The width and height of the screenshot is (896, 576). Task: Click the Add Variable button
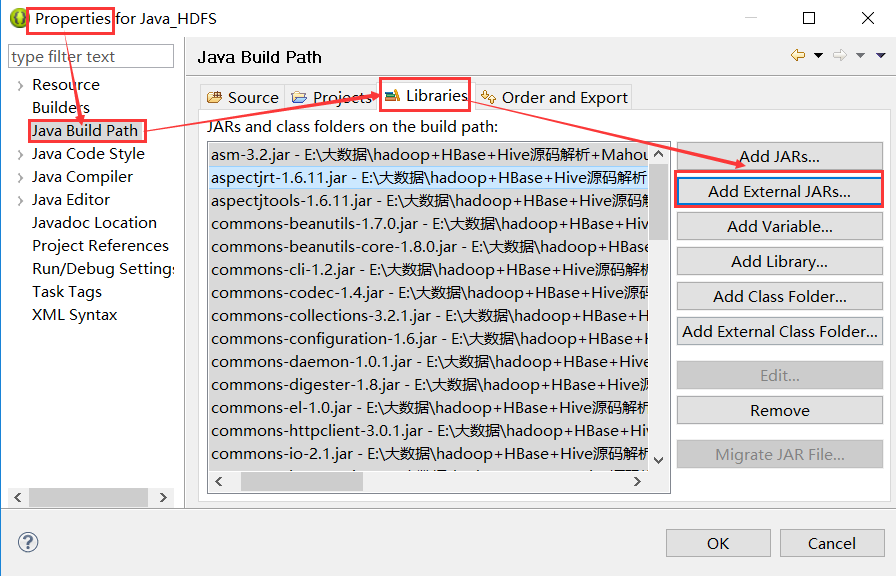(x=778, y=225)
